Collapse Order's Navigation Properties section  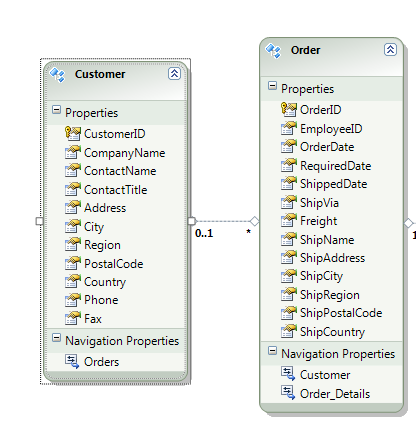click(x=272, y=351)
